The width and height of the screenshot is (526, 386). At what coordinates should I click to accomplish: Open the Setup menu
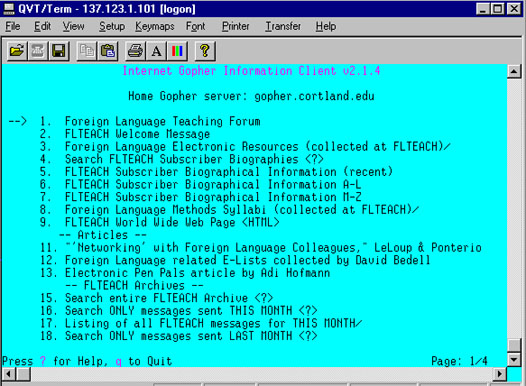pyautogui.click(x=112, y=26)
